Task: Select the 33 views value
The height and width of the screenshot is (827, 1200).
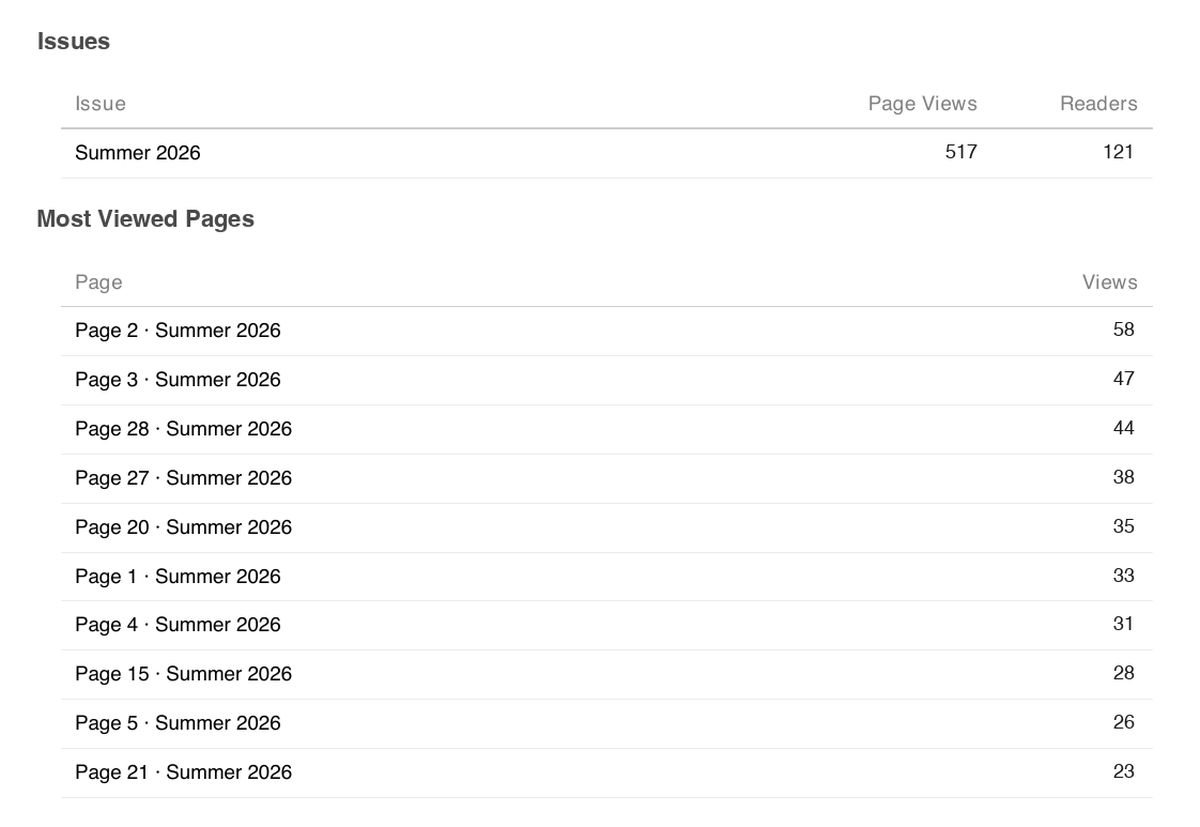Action: 1123,574
